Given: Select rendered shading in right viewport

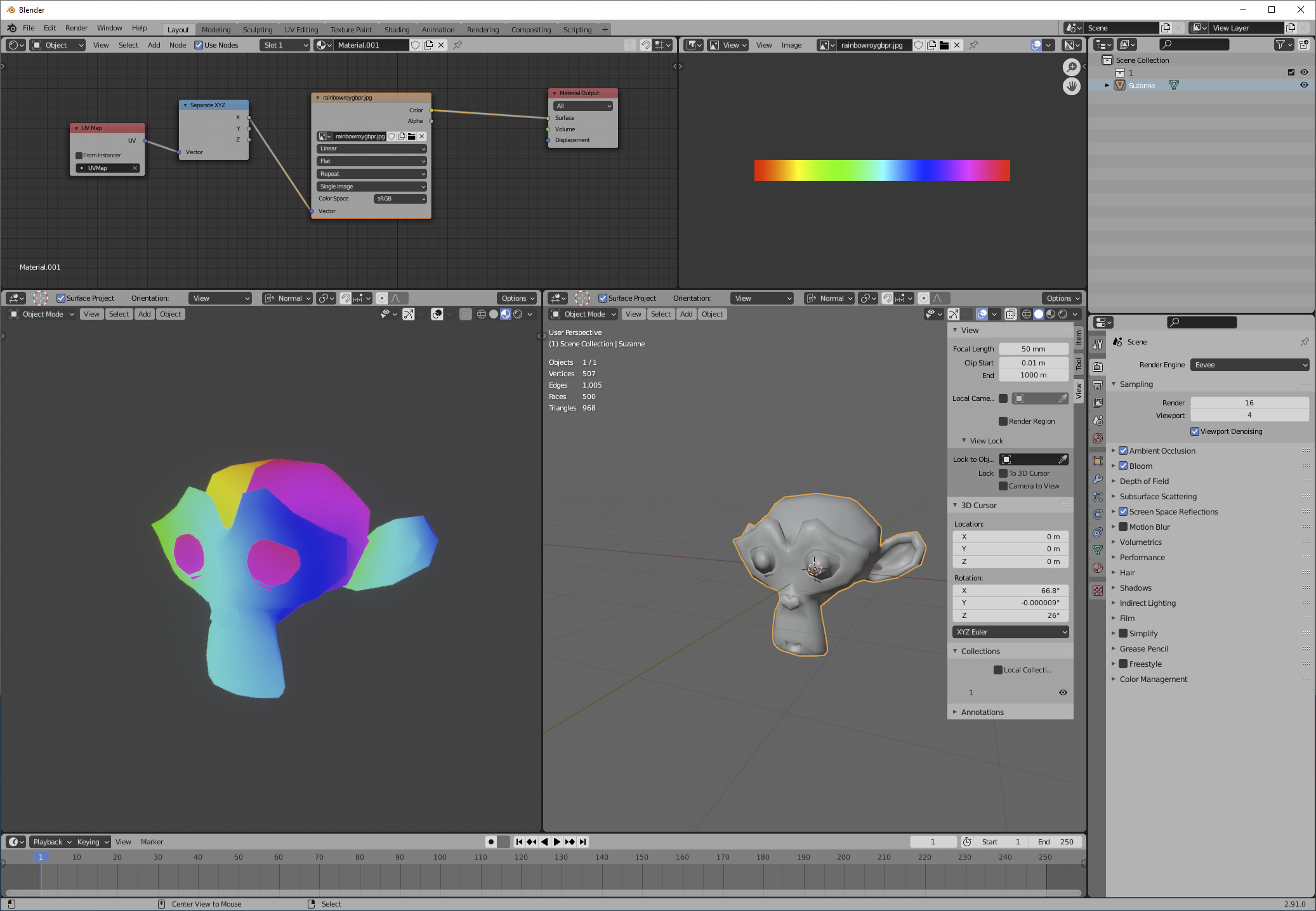Looking at the screenshot, I should 1063,314.
